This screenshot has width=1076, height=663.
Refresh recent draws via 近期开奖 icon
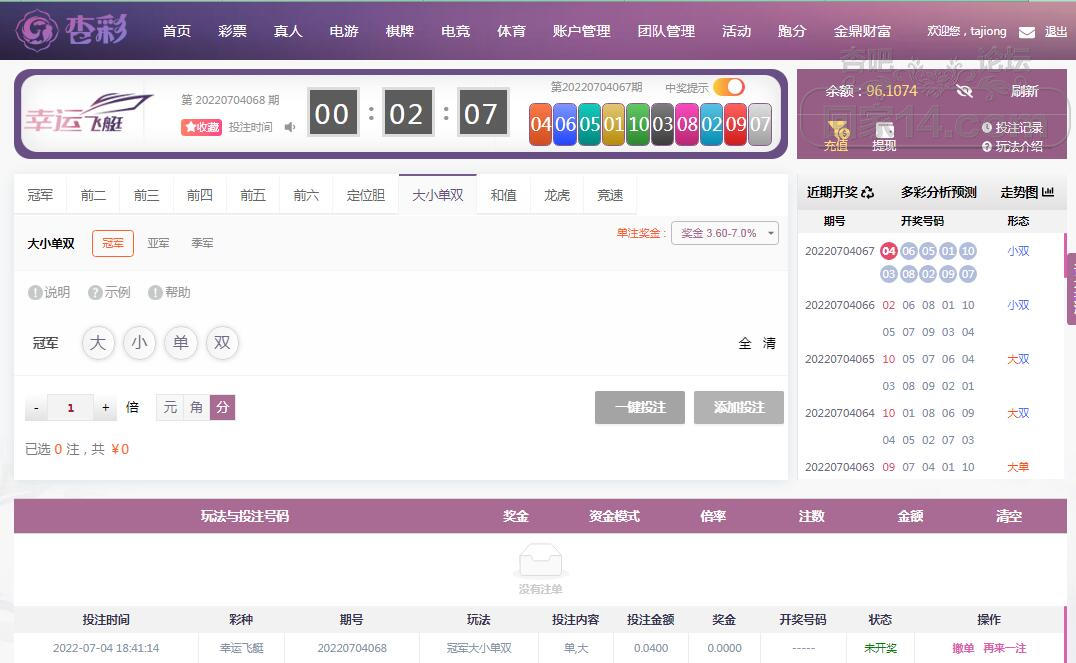pos(867,193)
